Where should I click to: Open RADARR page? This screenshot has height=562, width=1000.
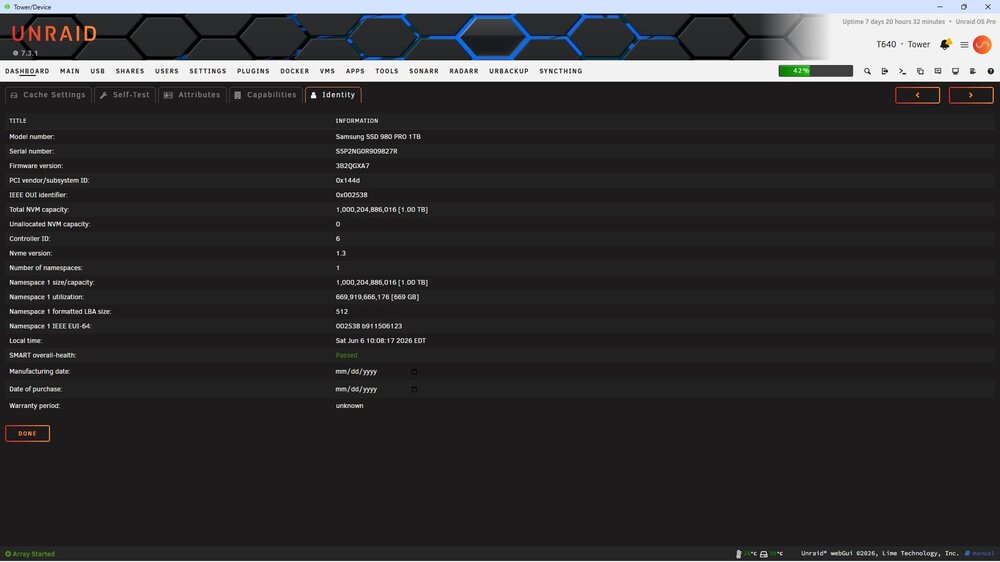point(464,71)
